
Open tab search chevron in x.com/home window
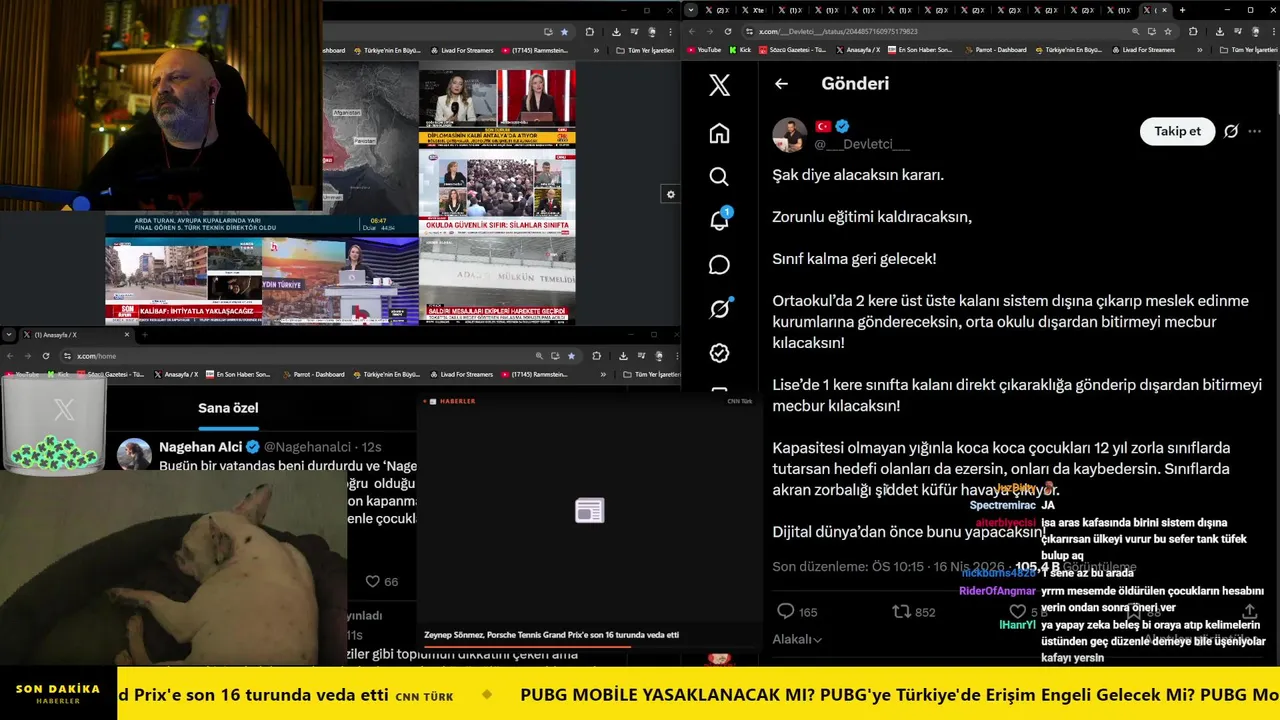click(9, 334)
